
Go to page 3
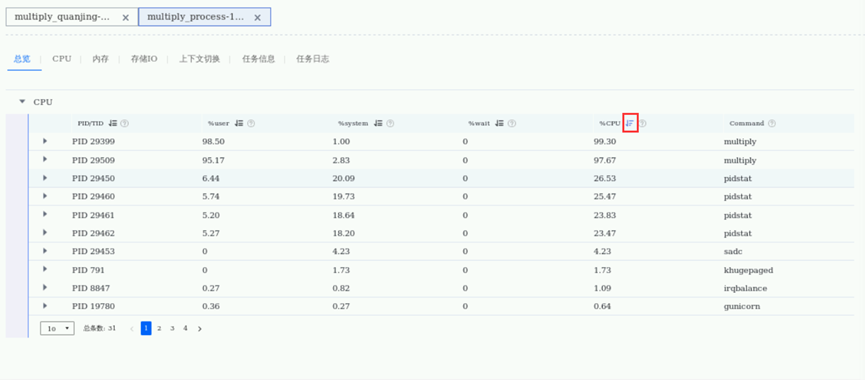coord(172,328)
